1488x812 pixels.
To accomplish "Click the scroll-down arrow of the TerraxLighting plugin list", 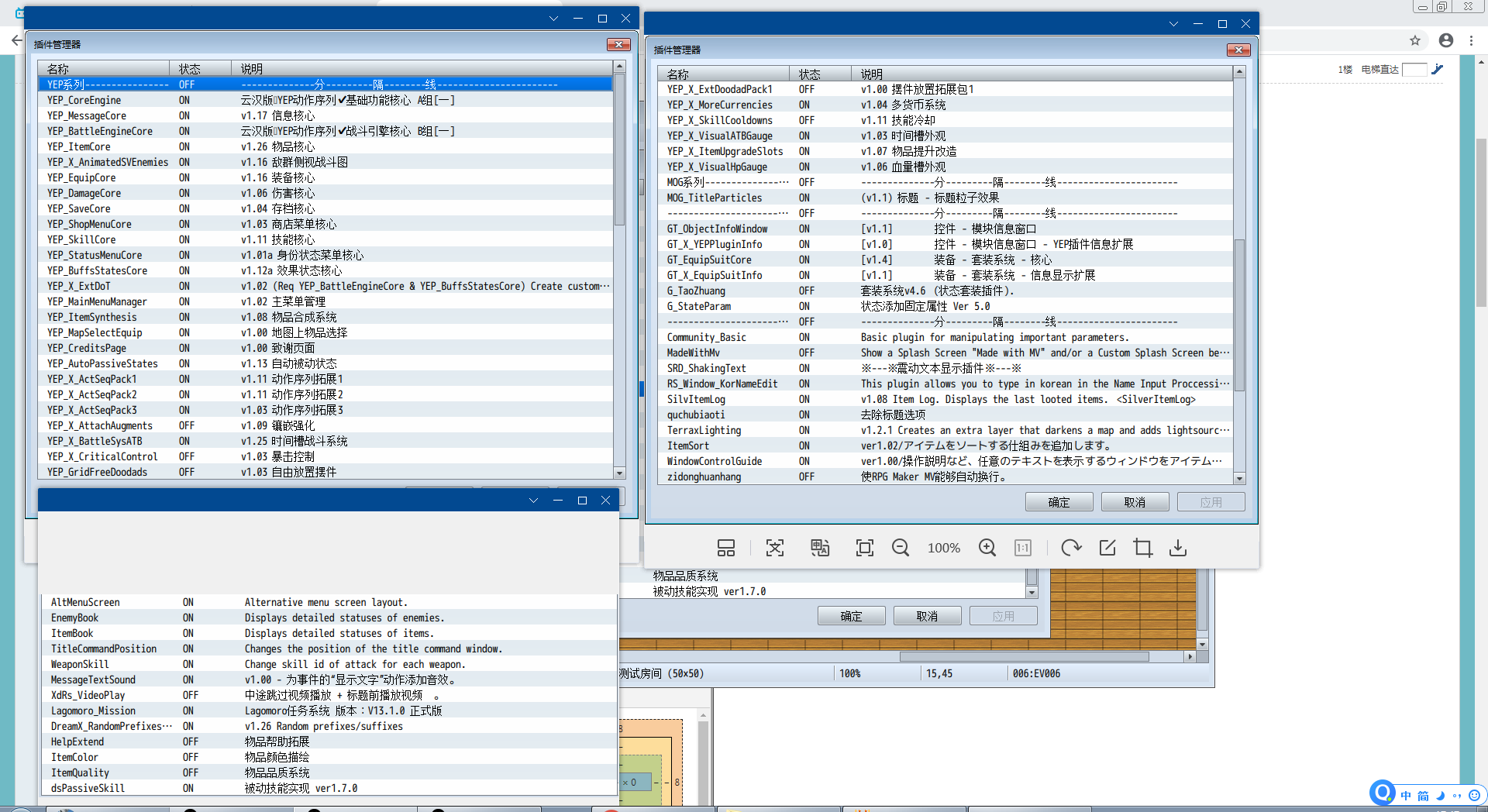I will (x=1239, y=479).
